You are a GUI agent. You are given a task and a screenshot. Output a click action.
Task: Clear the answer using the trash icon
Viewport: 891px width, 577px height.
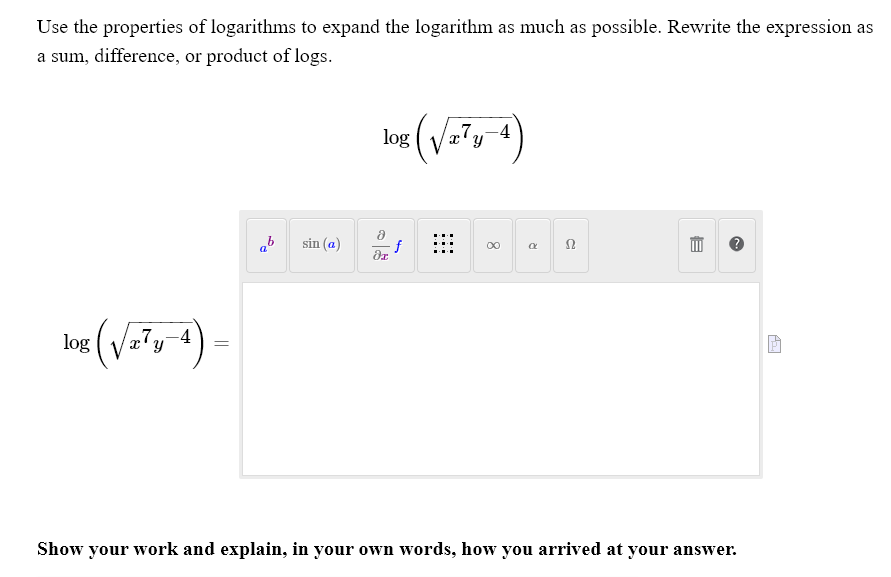click(x=696, y=244)
